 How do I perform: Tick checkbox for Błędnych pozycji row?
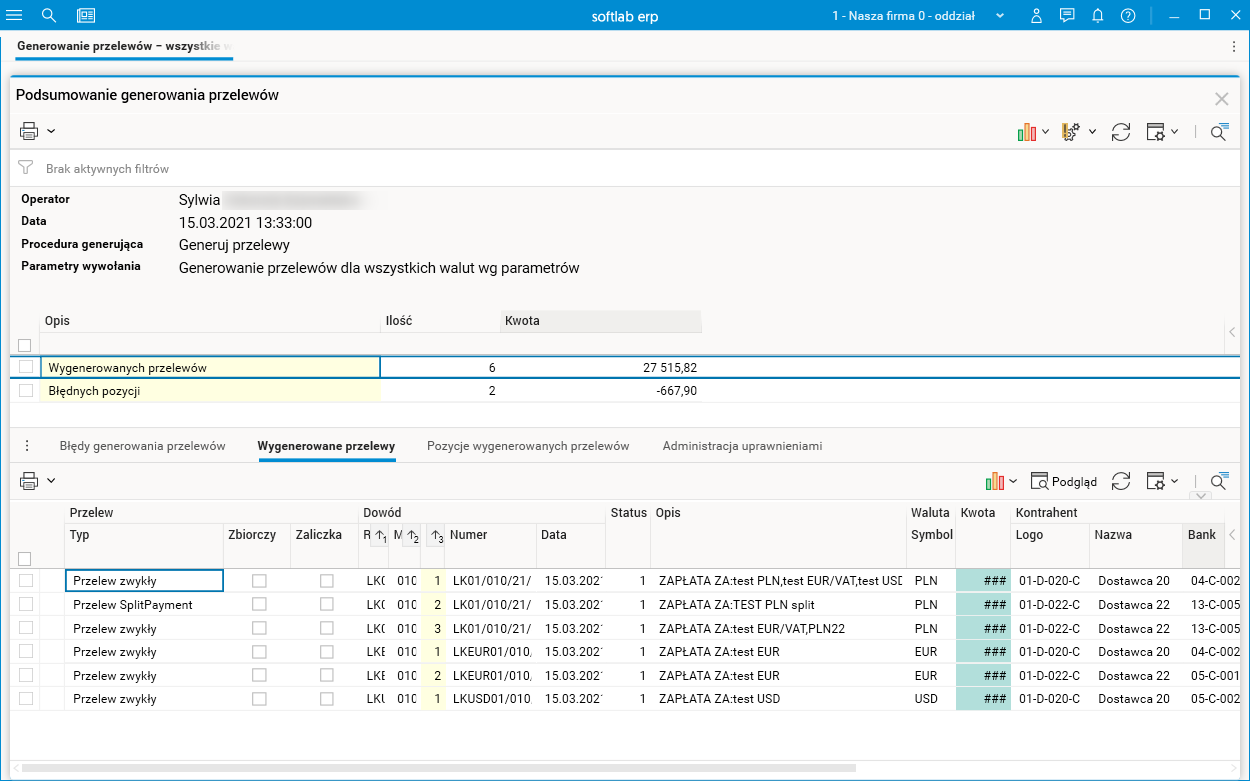pos(26,391)
